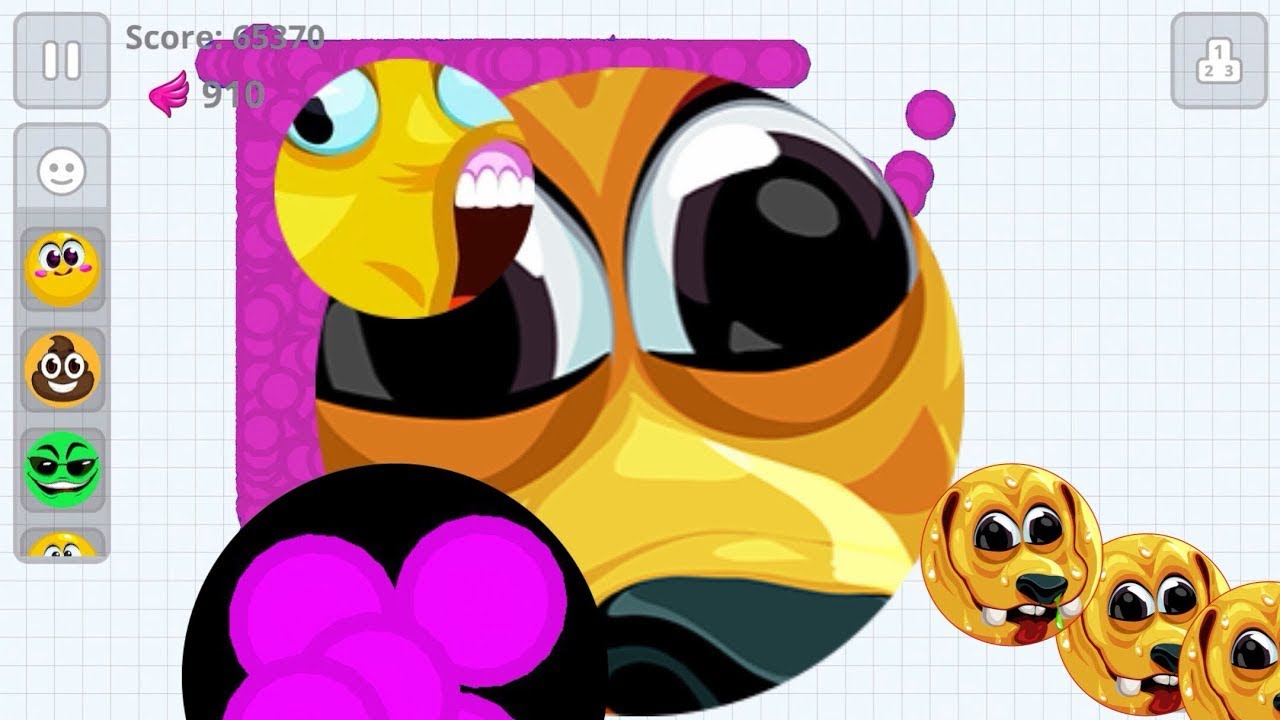
Task: Click the pink wing boost icon
Action: (x=169, y=94)
